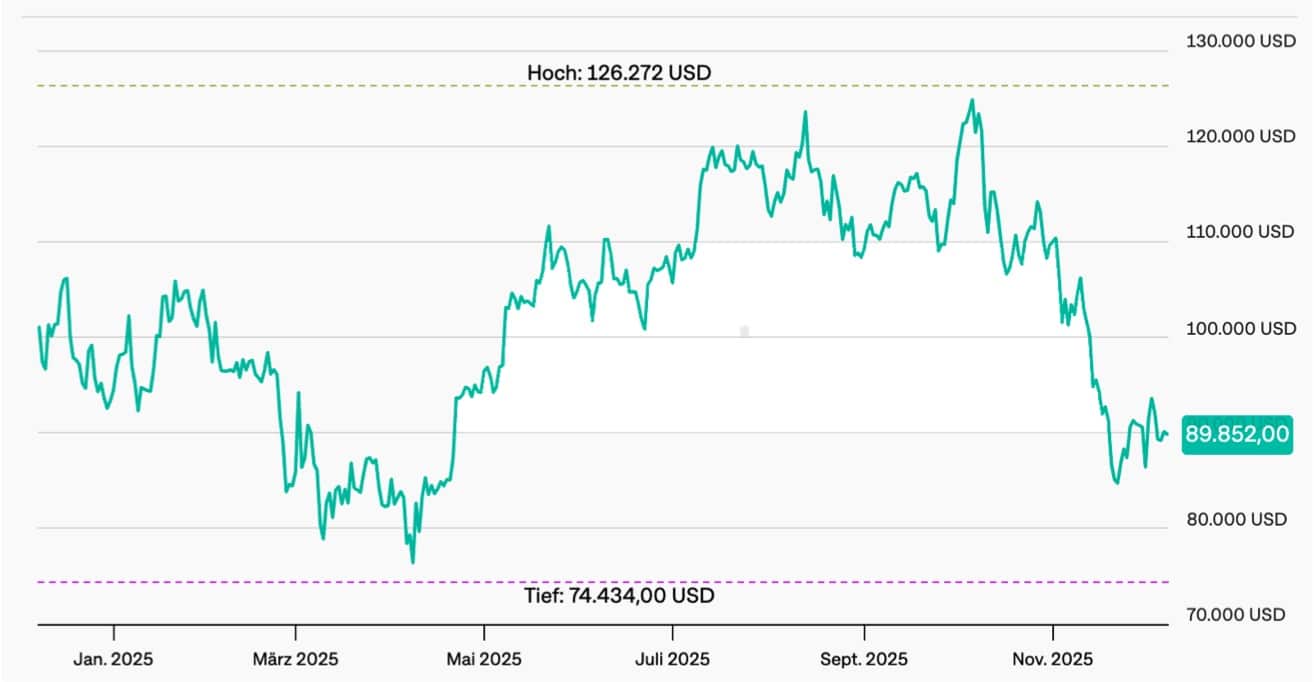Screen dimensions: 1314x682
Task: Click the green dashed high-price line
Action: [300, 86]
